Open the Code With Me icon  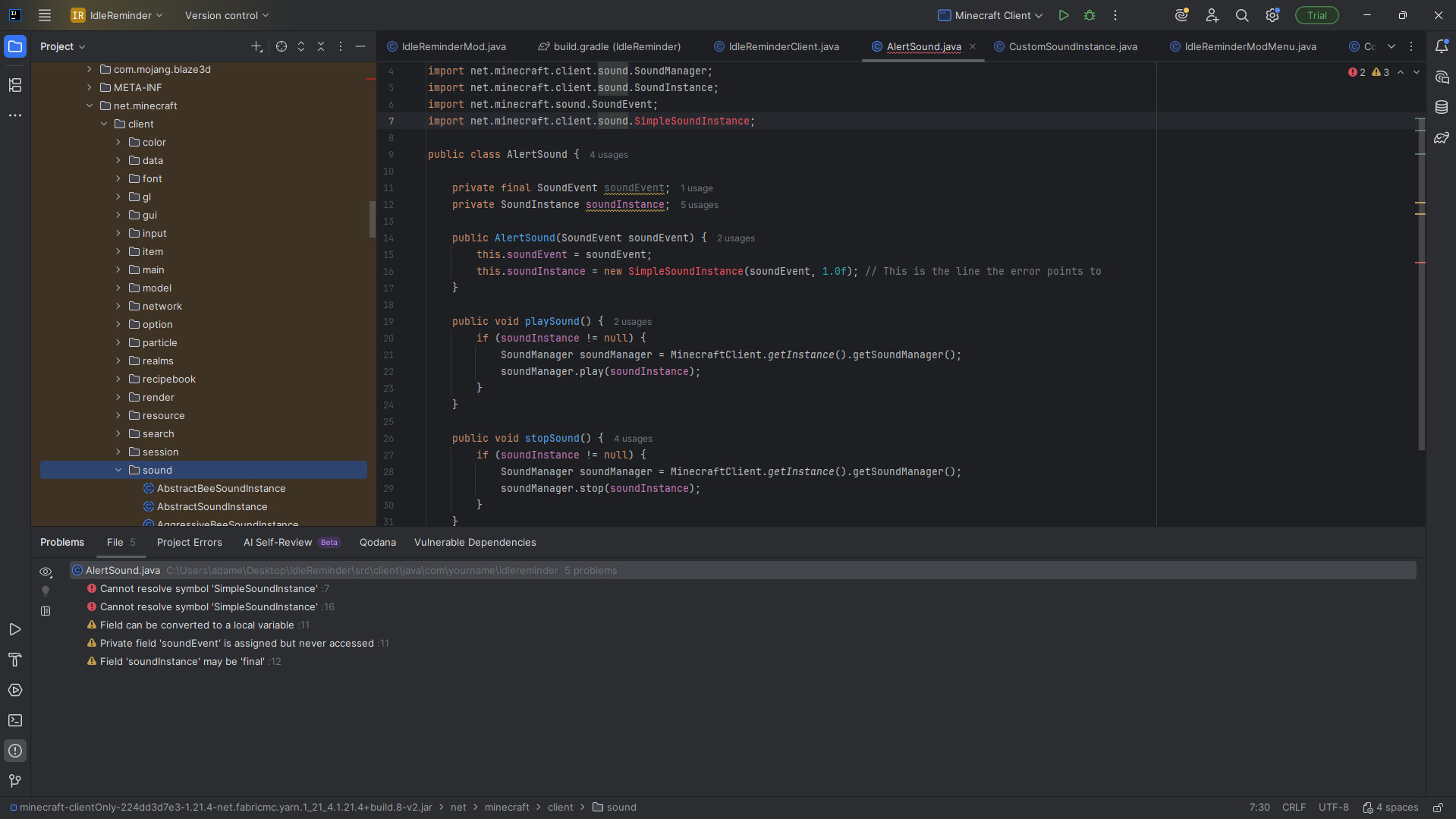(x=1212, y=15)
